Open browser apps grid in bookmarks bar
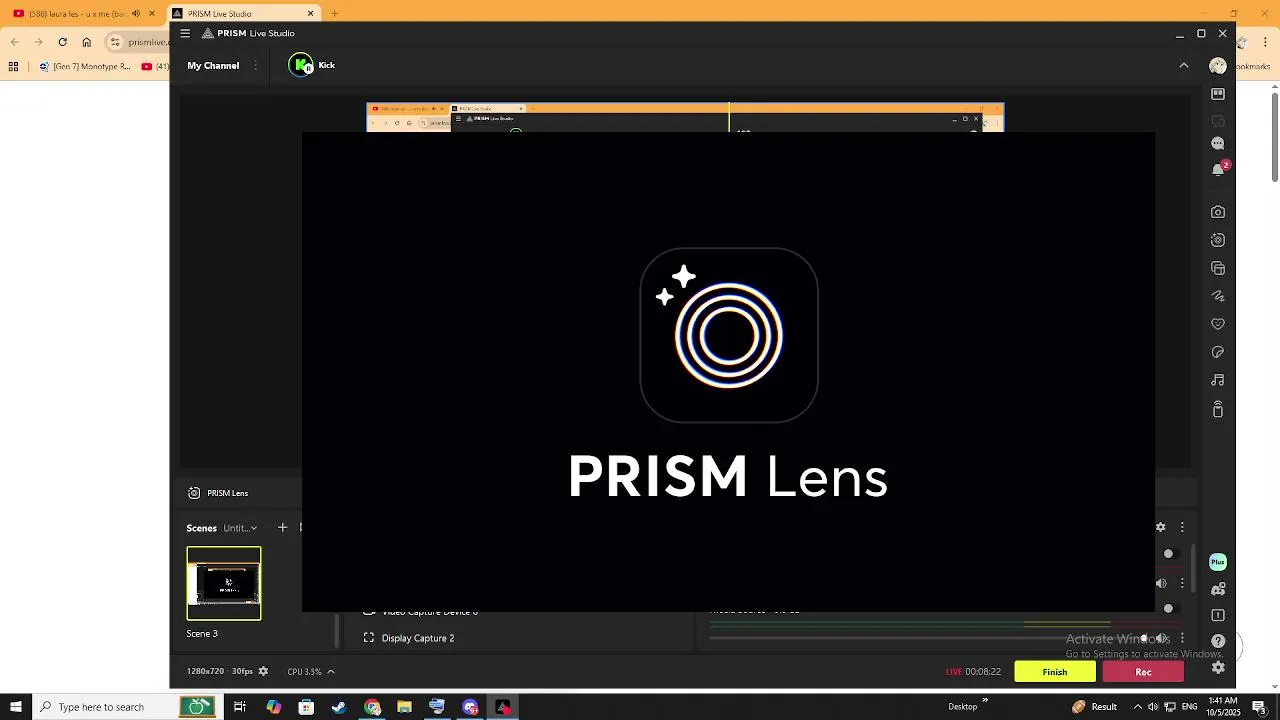Viewport: 1280px width, 720px height. tap(13, 67)
